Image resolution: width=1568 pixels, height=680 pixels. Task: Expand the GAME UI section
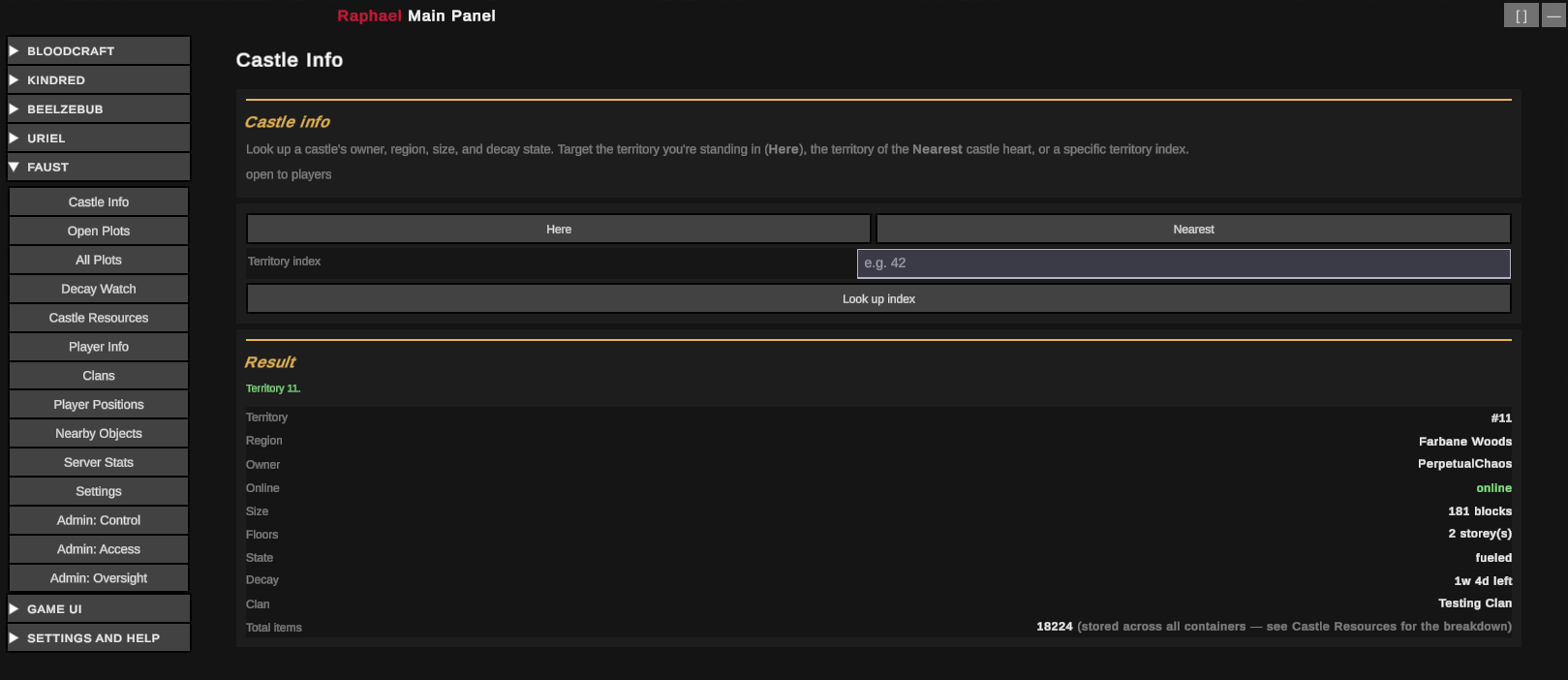[x=99, y=608]
